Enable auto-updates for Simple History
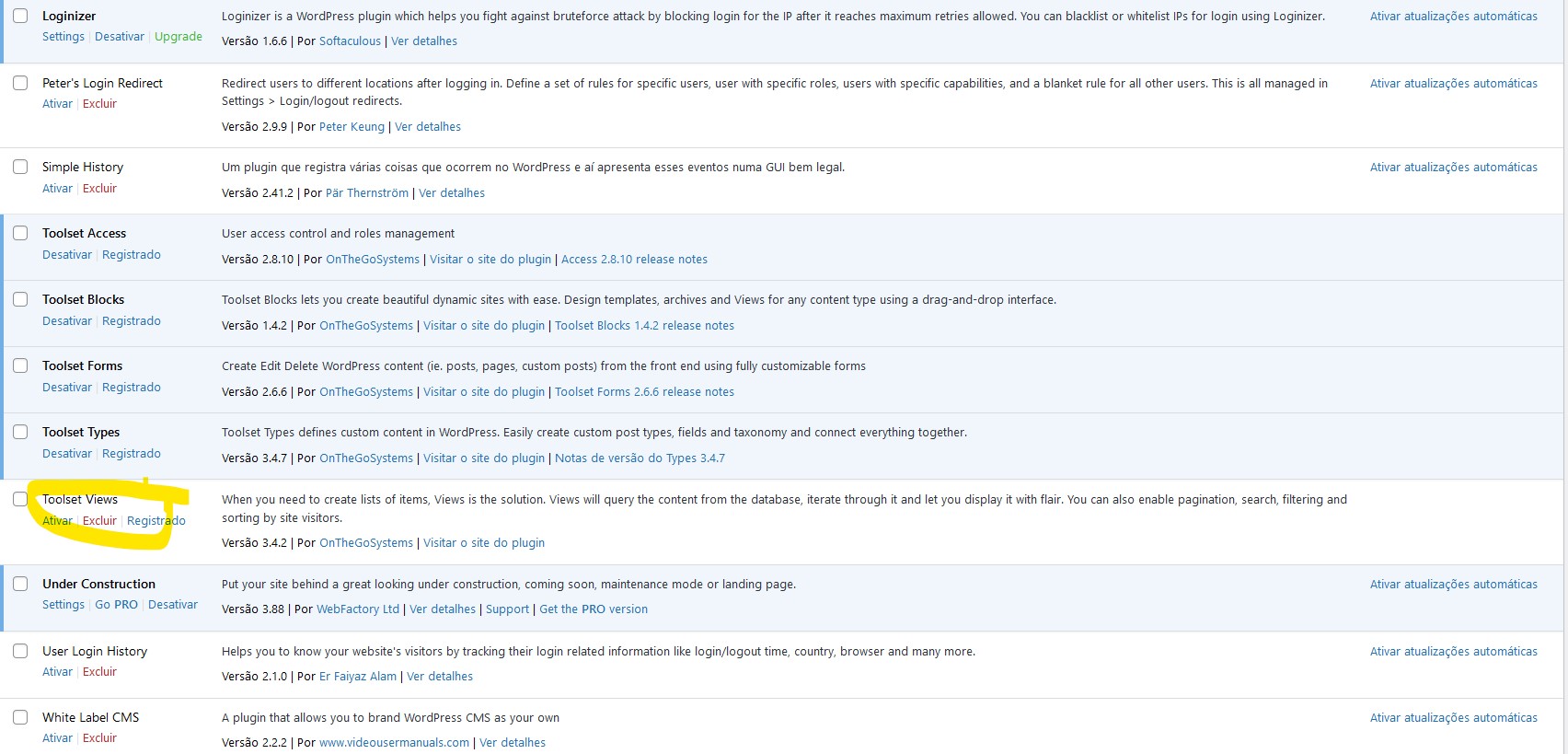Viewport: 1568px width, 754px height. tap(1453, 168)
